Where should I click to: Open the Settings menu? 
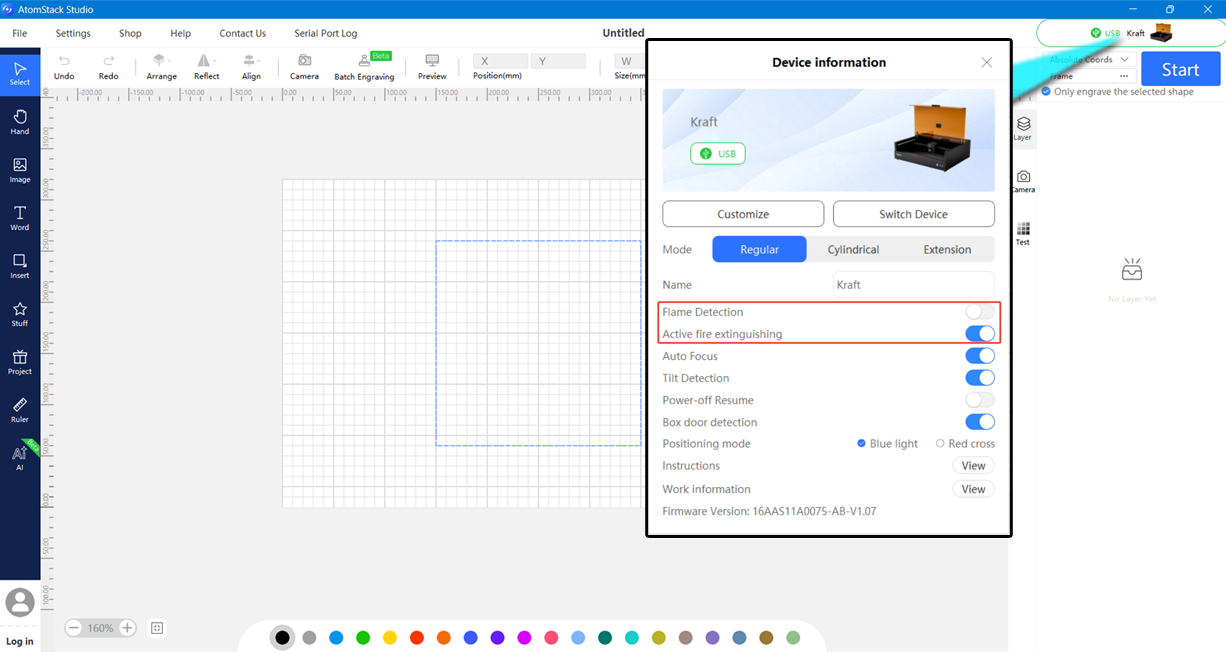click(73, 33)
